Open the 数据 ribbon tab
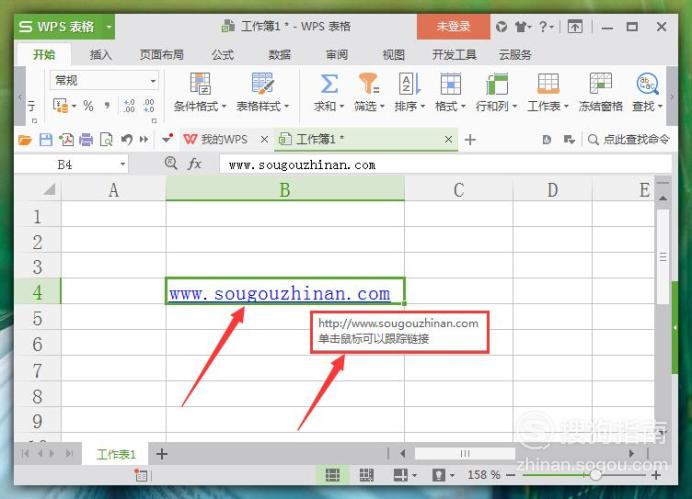The image size is (692, 499). [x=280, y=55]
